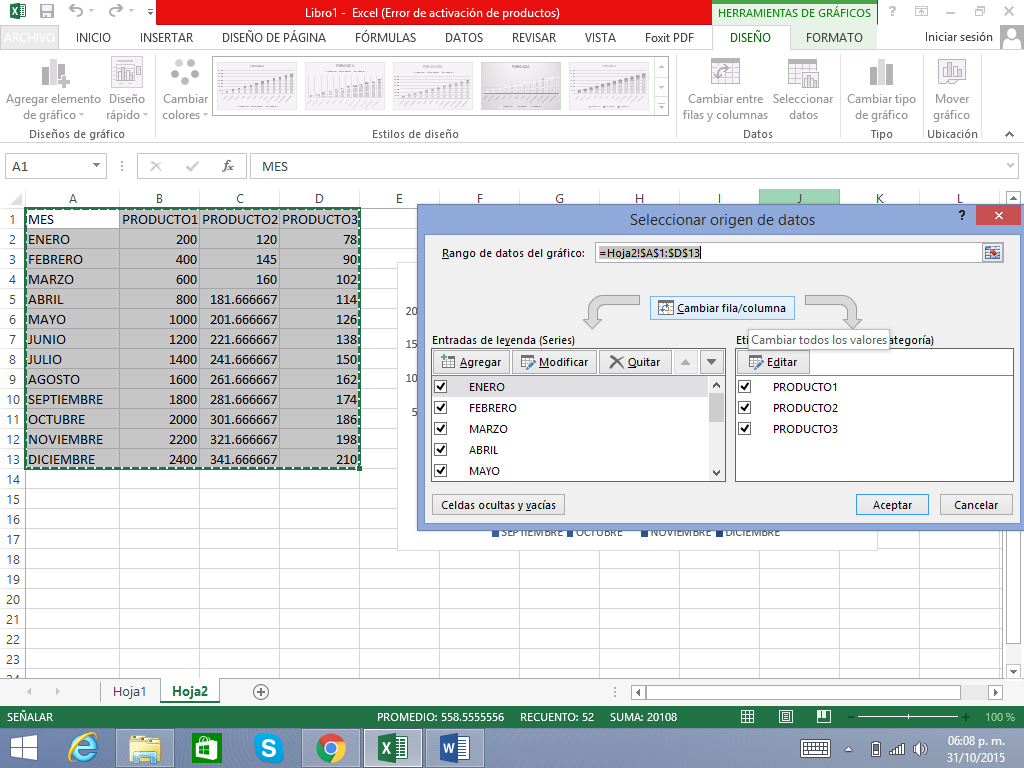Click the chart data range input field
Screen dimensions: 1024x768
pos(787,253)
